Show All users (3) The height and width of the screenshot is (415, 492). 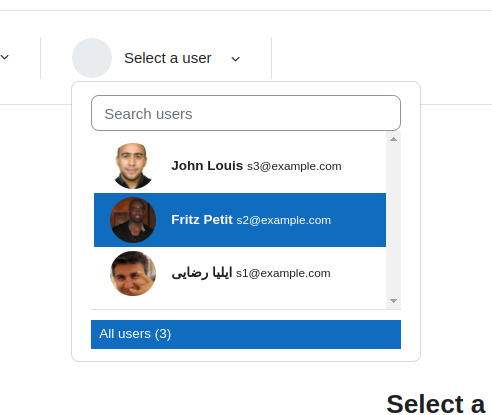(x=246, y=334)
